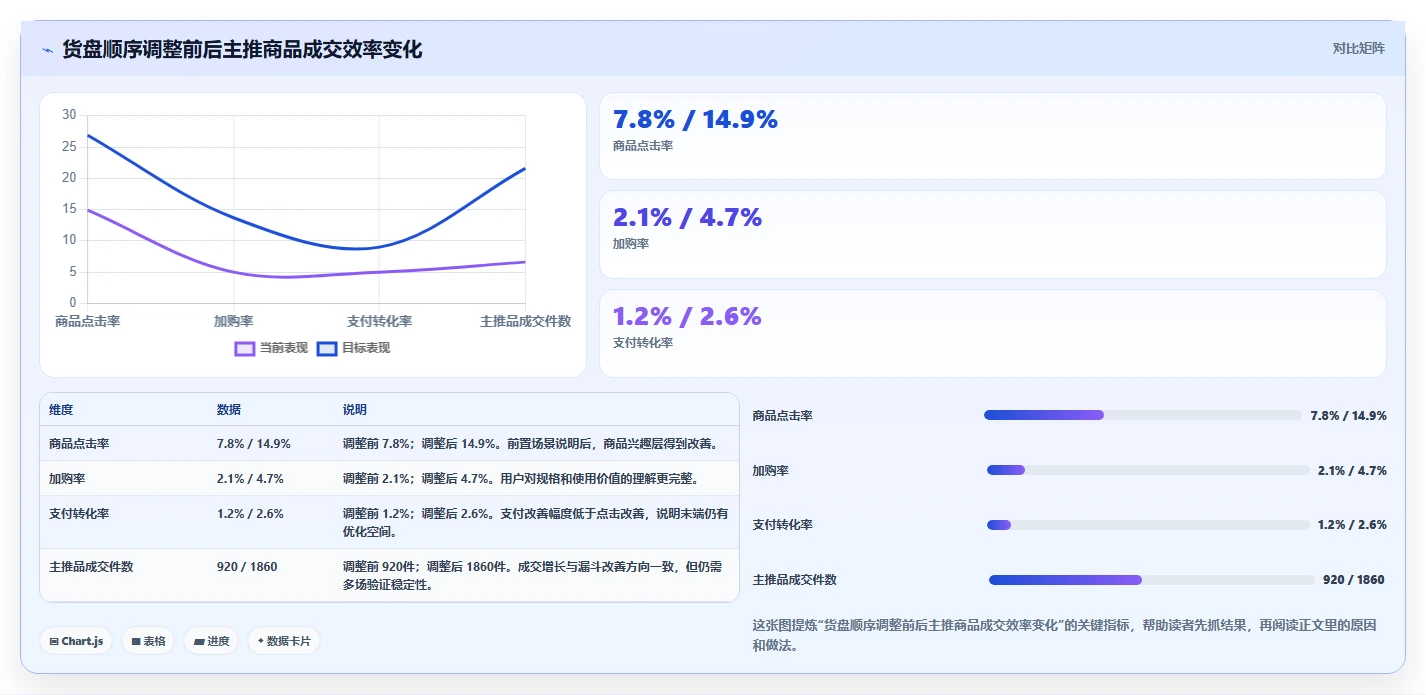
Task: Click the 支付转化率 x-axis label on the chart
Action: pyautogui.click(x=379, y=321)
